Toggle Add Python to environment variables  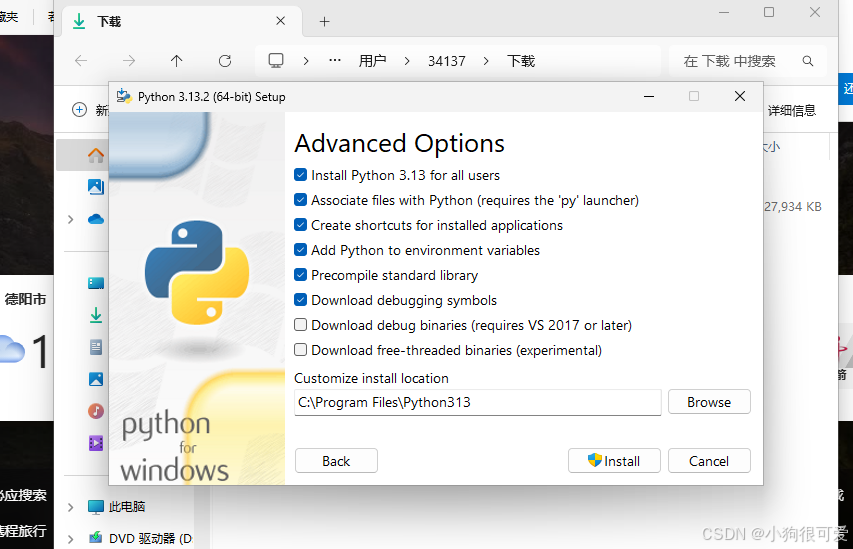[300, 250]
